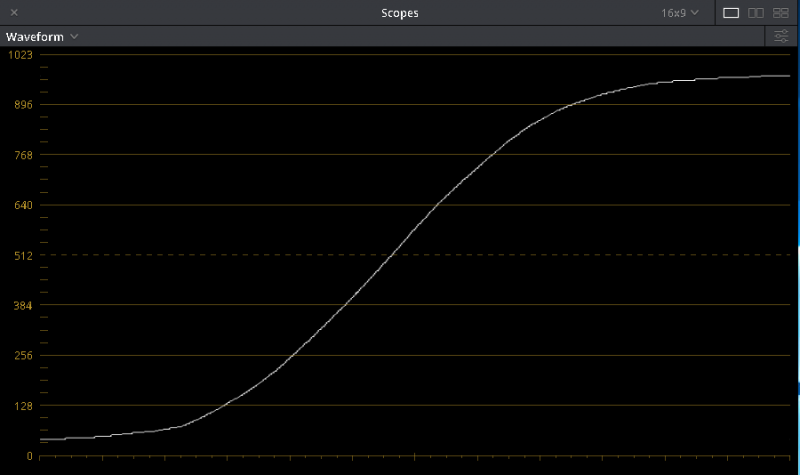This screenshot has width=800, height=475.
Task: Click the Scopes window title
Action: [400, 13]
